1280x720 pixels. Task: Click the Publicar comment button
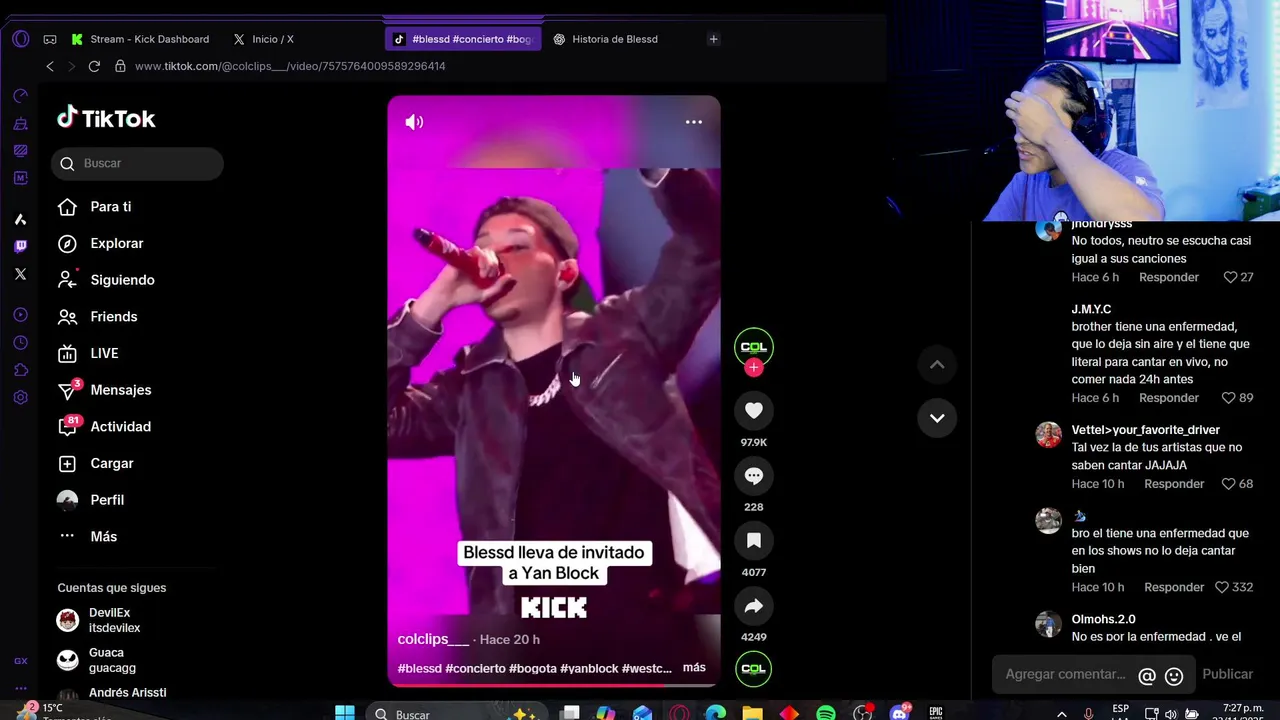pos(1227,674)
